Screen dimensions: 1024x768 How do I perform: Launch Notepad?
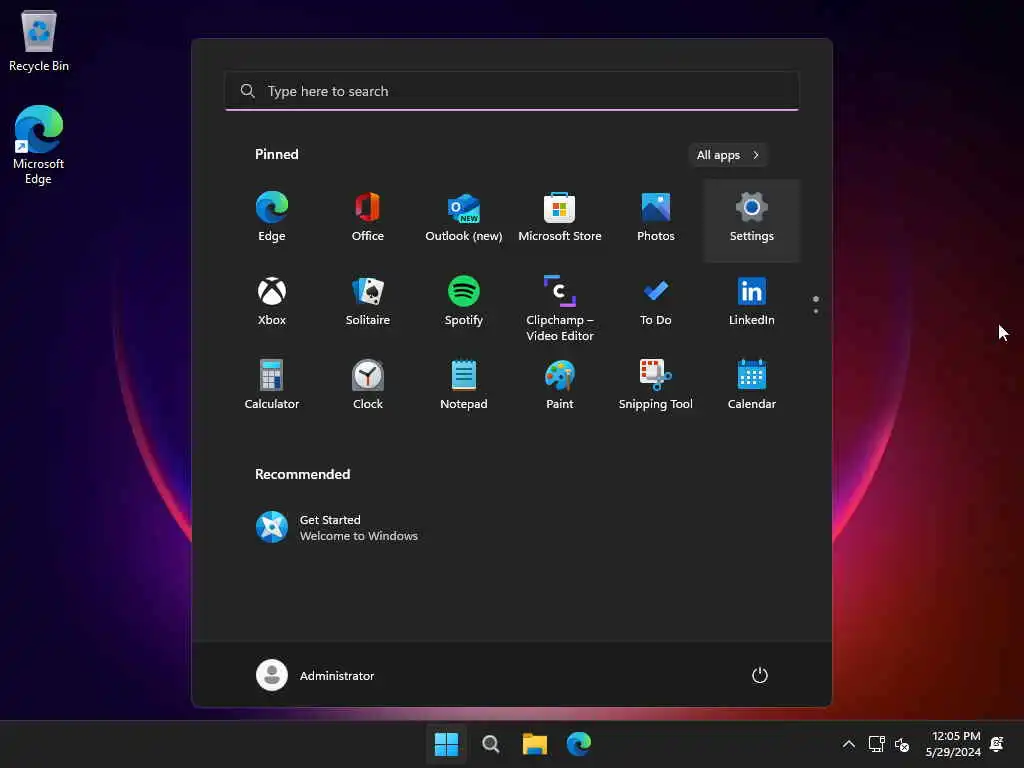[x=464, y=387]
